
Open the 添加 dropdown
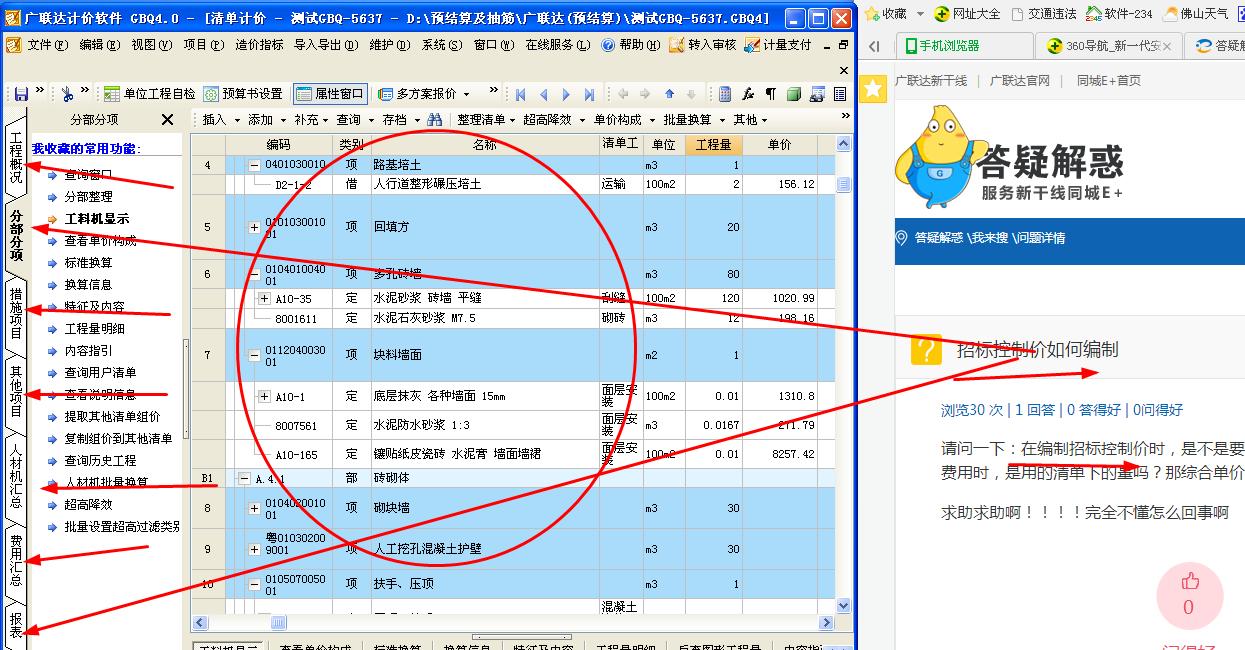click(266, 120)
